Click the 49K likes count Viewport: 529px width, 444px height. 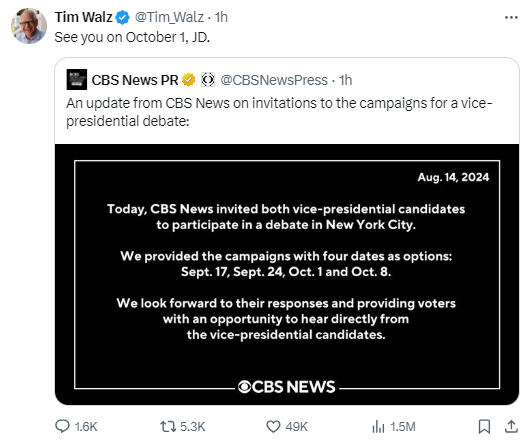[297, 426]
